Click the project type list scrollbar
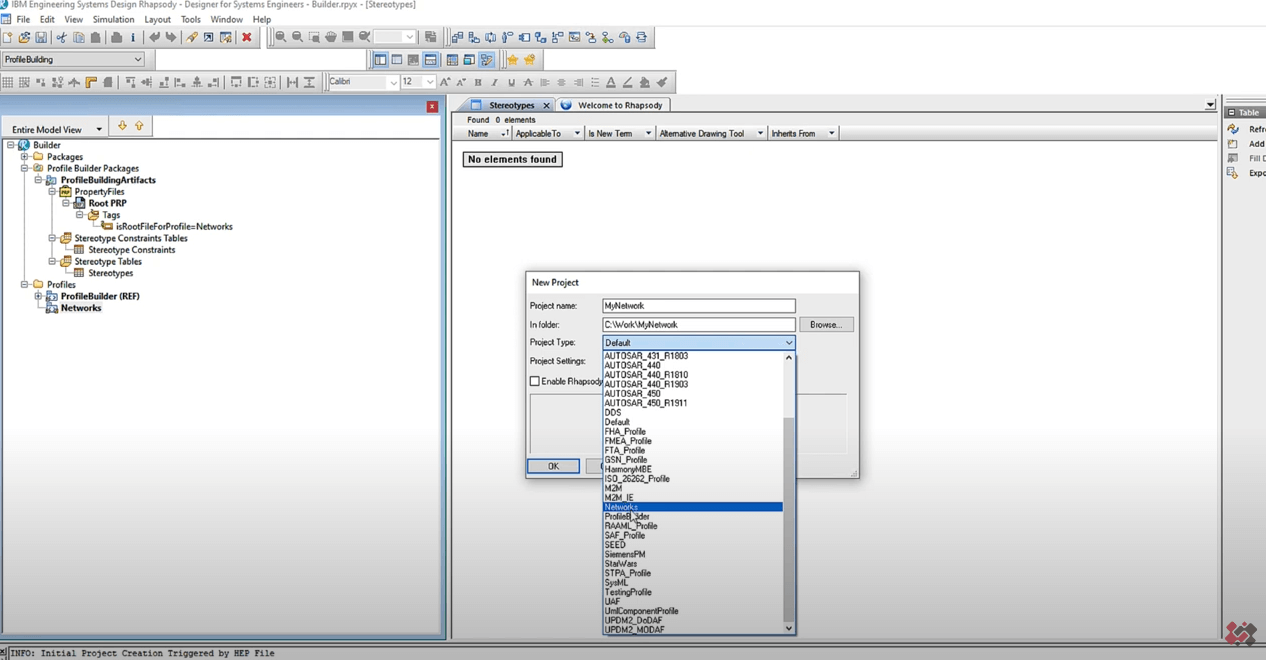The image size is (1266, 660). [x=789, y=518]
